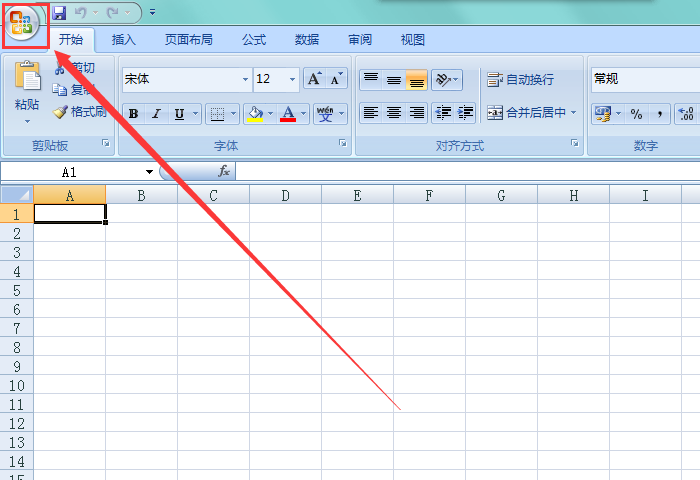Open the 视图 tab
This screenshot has height=480, width=700.
[412, 40]
